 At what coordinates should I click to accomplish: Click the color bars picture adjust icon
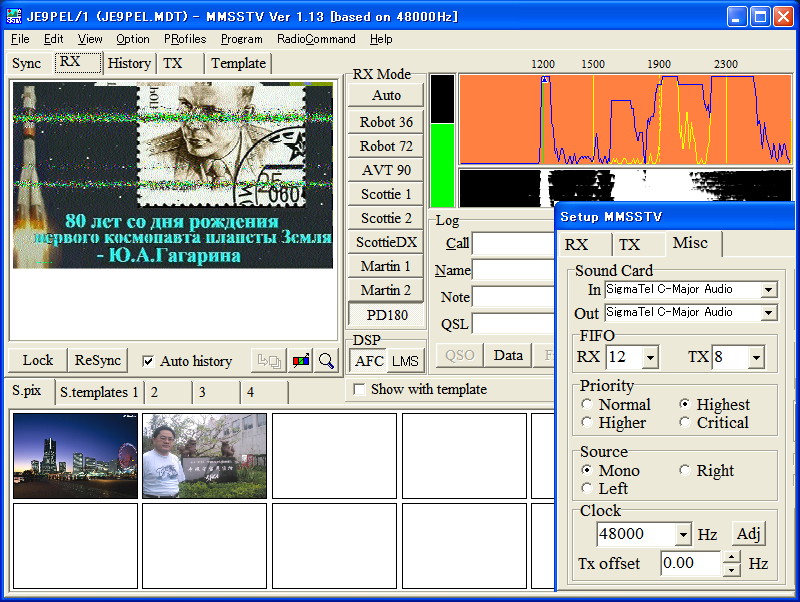301,361
